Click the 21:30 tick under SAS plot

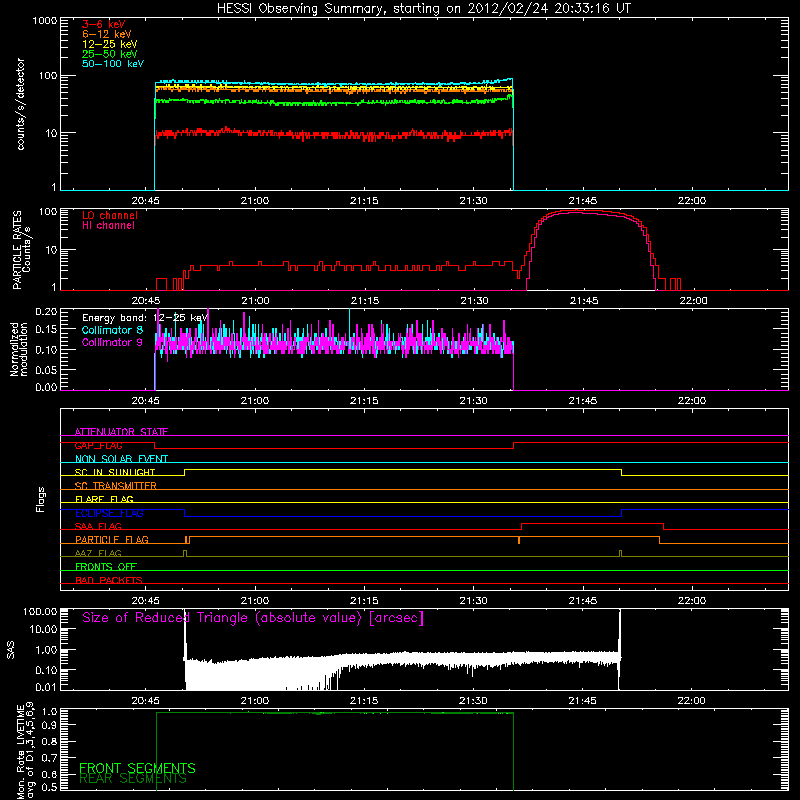473,701
